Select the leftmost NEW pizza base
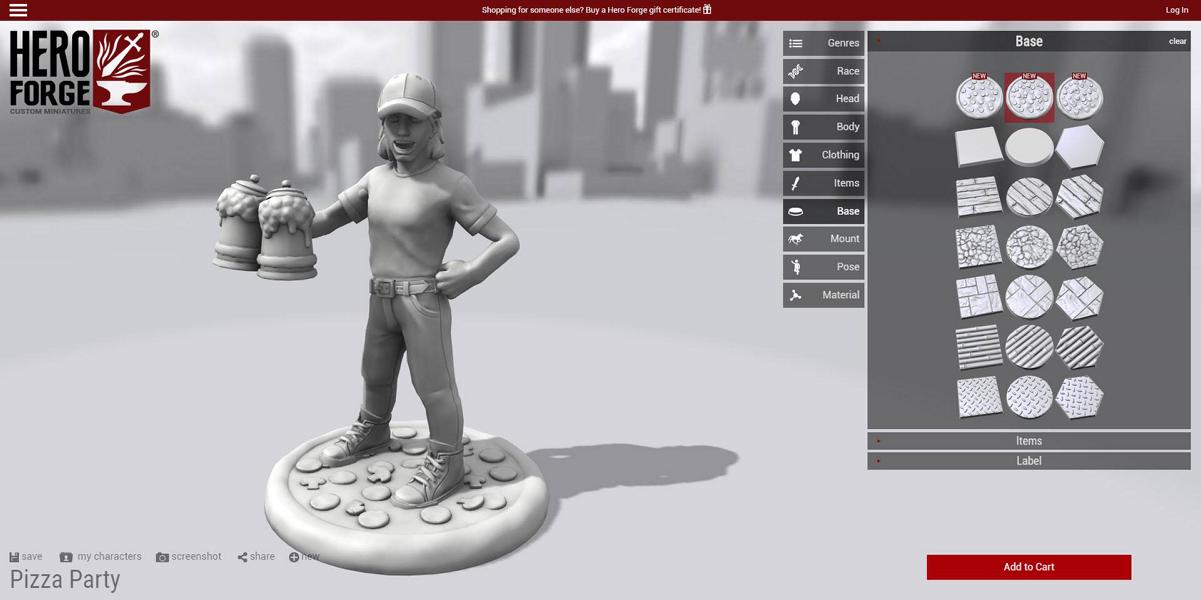1201x600 pixels. tap(979, 98)
